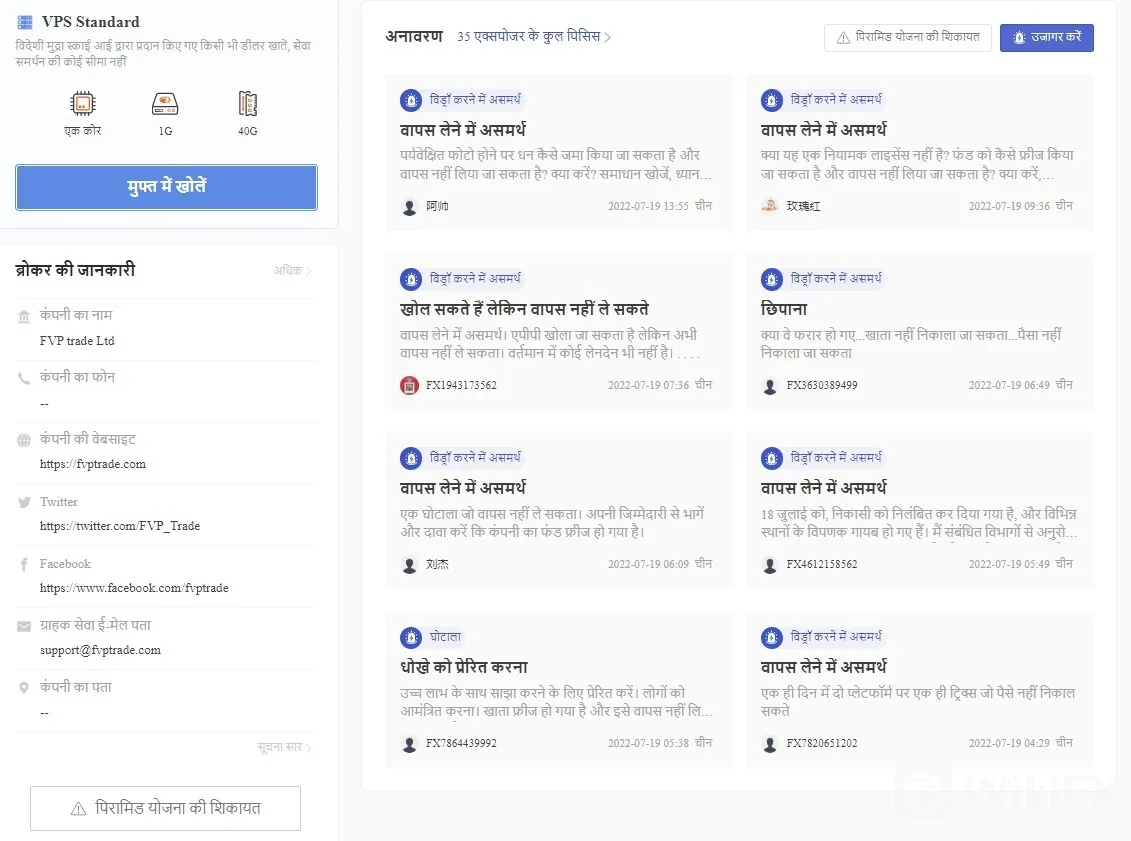This screenshot has width=1131, height=841.
Task: Open the FVP_Trade Twitter link
Action: 120,526
